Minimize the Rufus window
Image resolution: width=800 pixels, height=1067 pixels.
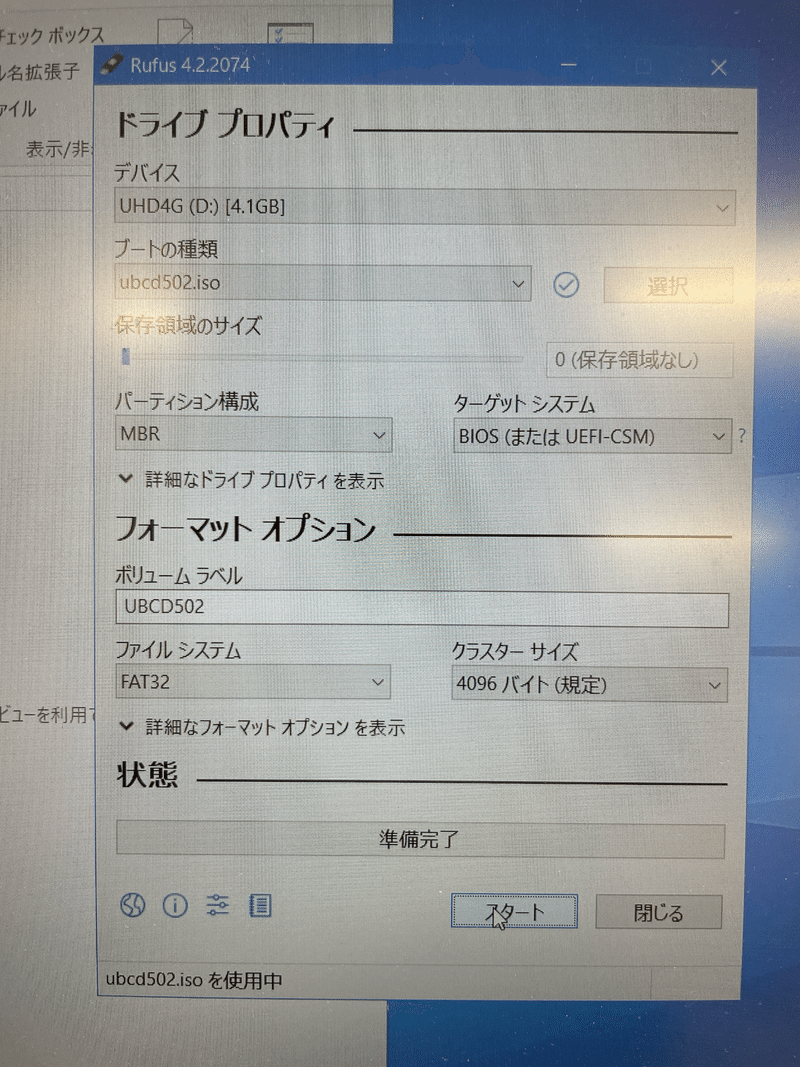pos(569,65)
